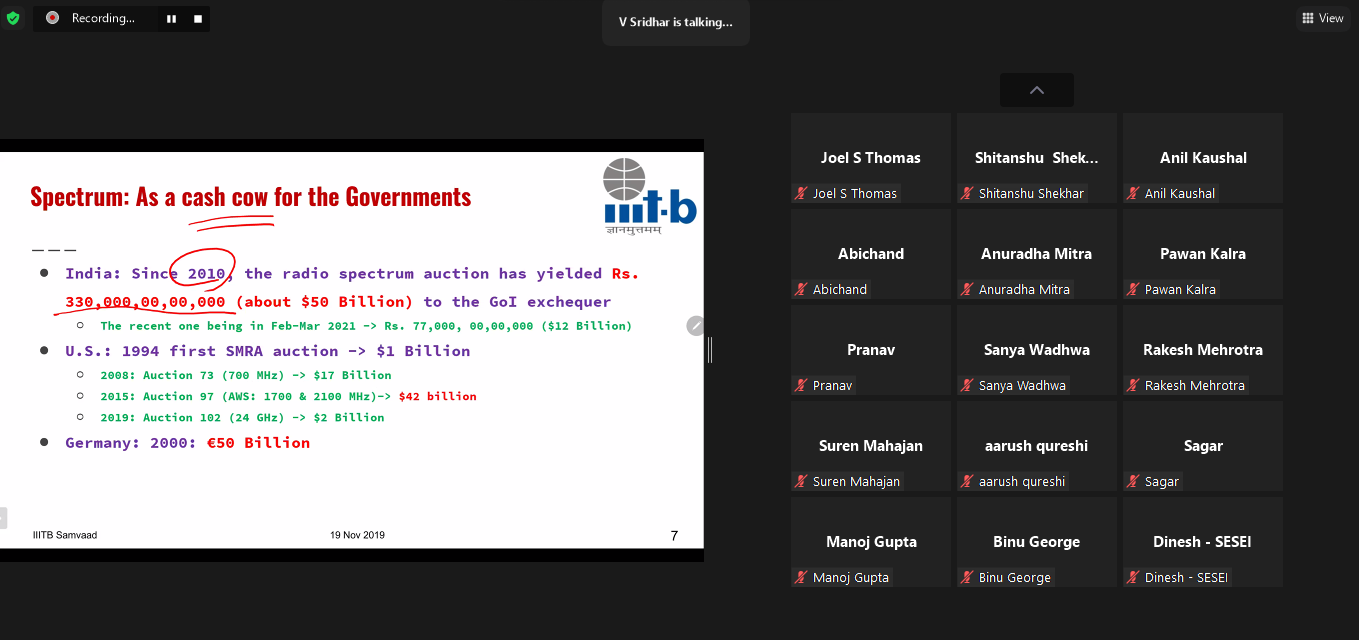Select Abichand participant tile

[871, 254]
